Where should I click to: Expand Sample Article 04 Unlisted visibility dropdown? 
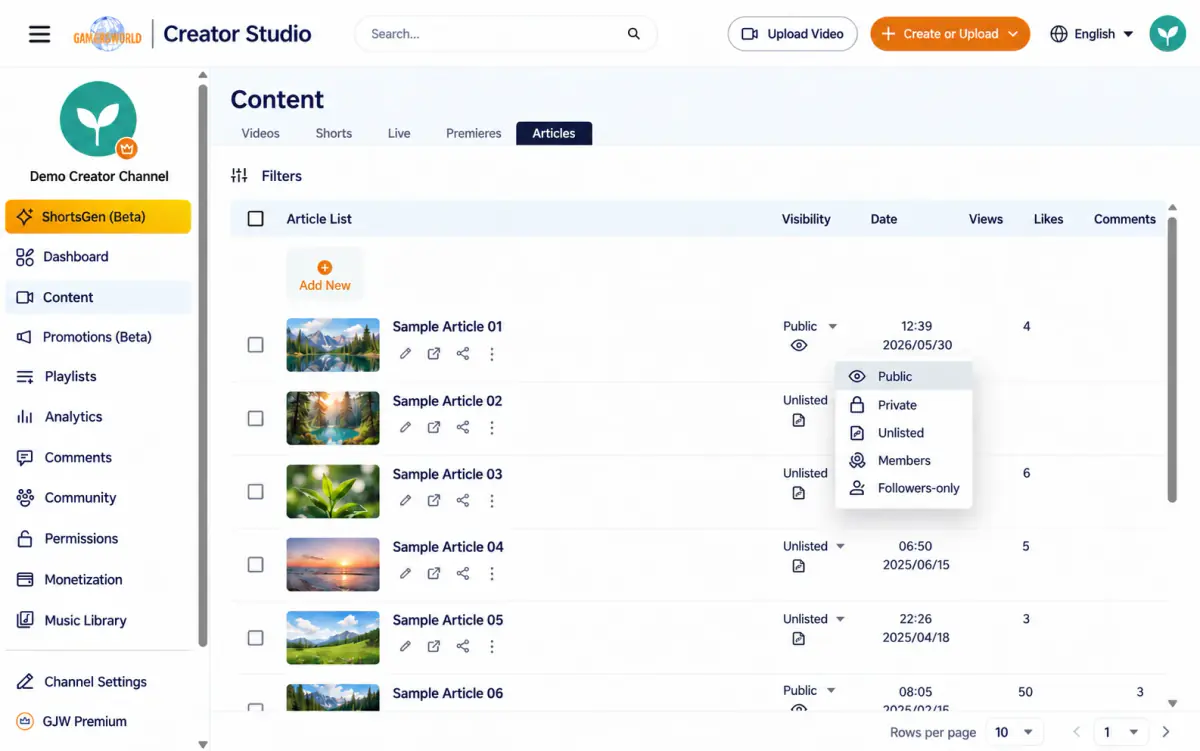tap(840, 547)
